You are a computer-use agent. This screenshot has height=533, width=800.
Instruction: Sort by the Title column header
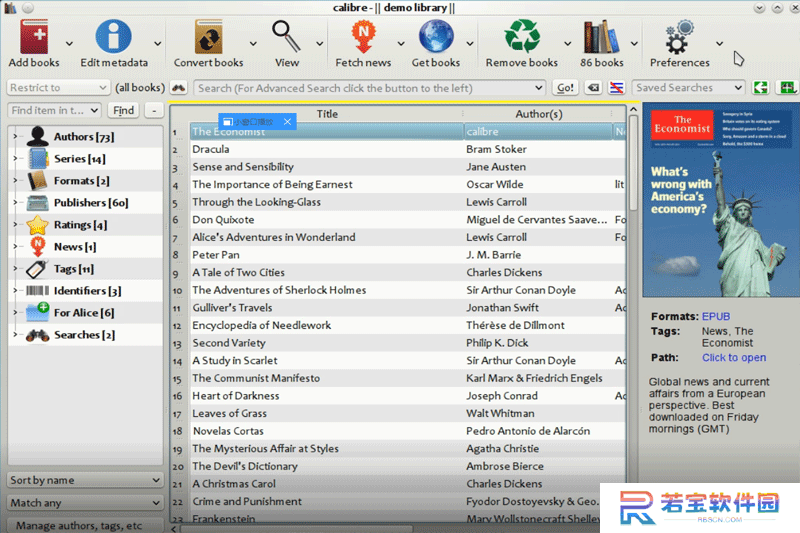[x=327, y=114]
